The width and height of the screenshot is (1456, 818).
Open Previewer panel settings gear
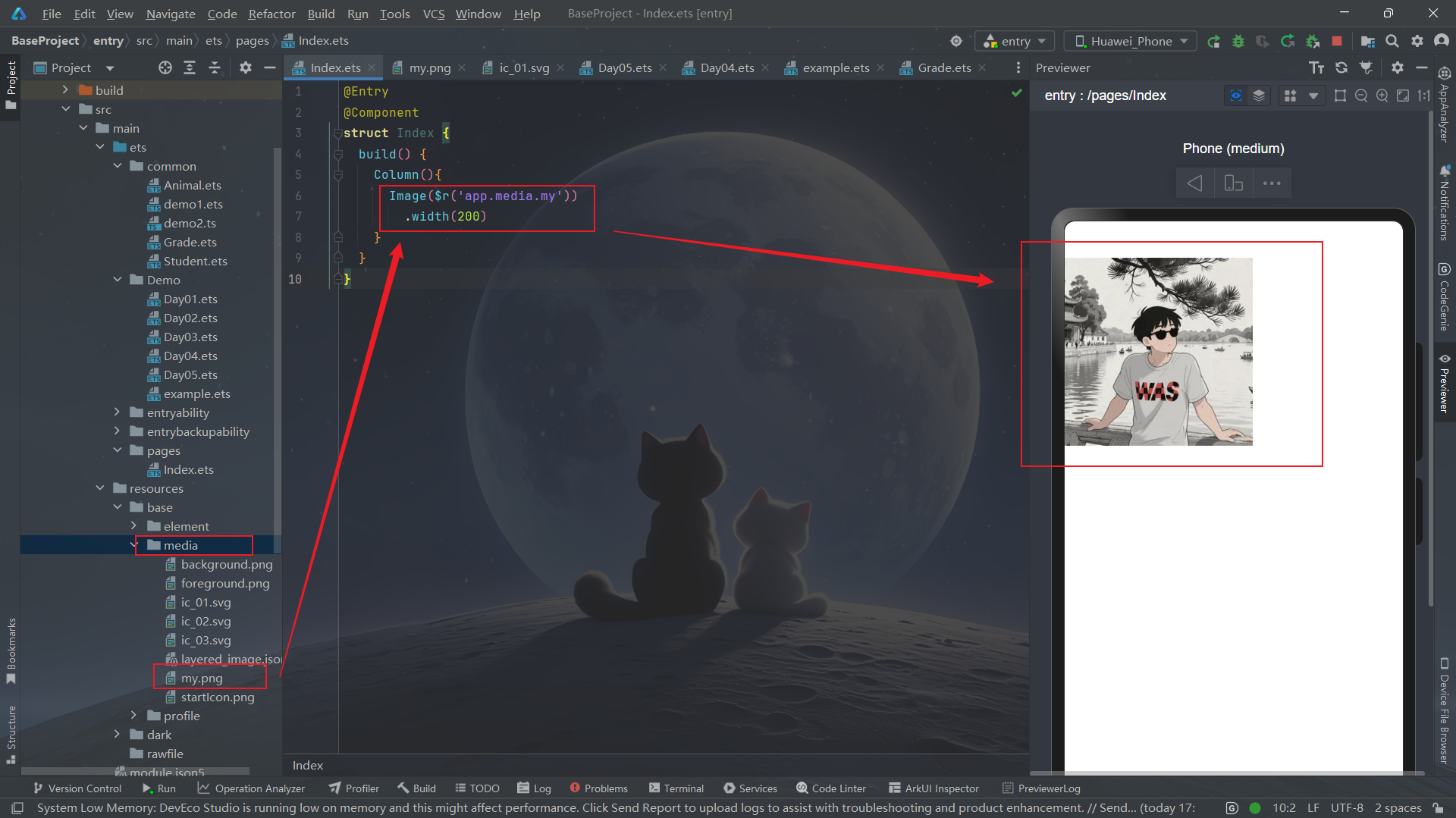[x=1398, y=67]
